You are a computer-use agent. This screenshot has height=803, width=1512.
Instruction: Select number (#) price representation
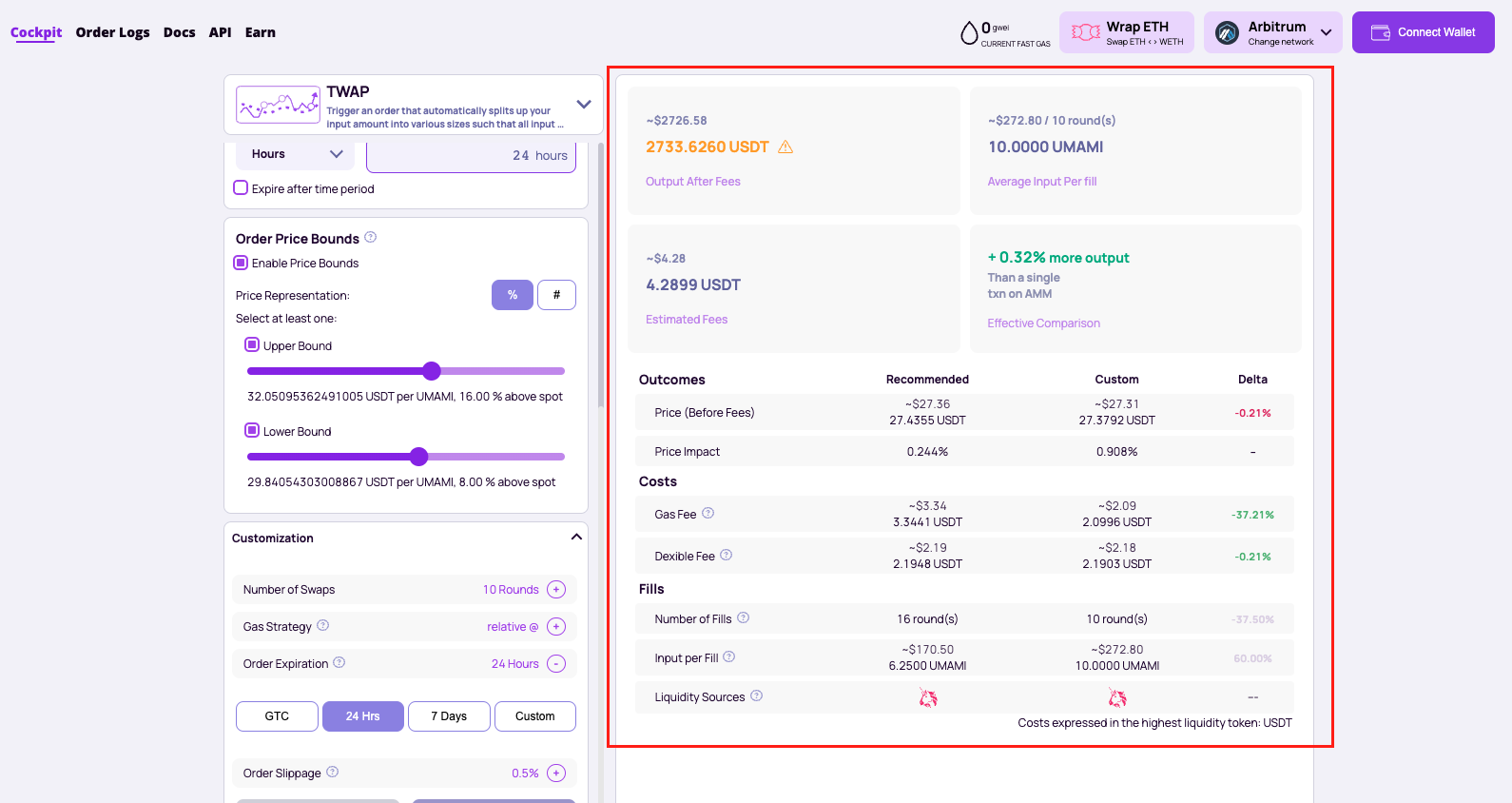(x=556, y=295)
